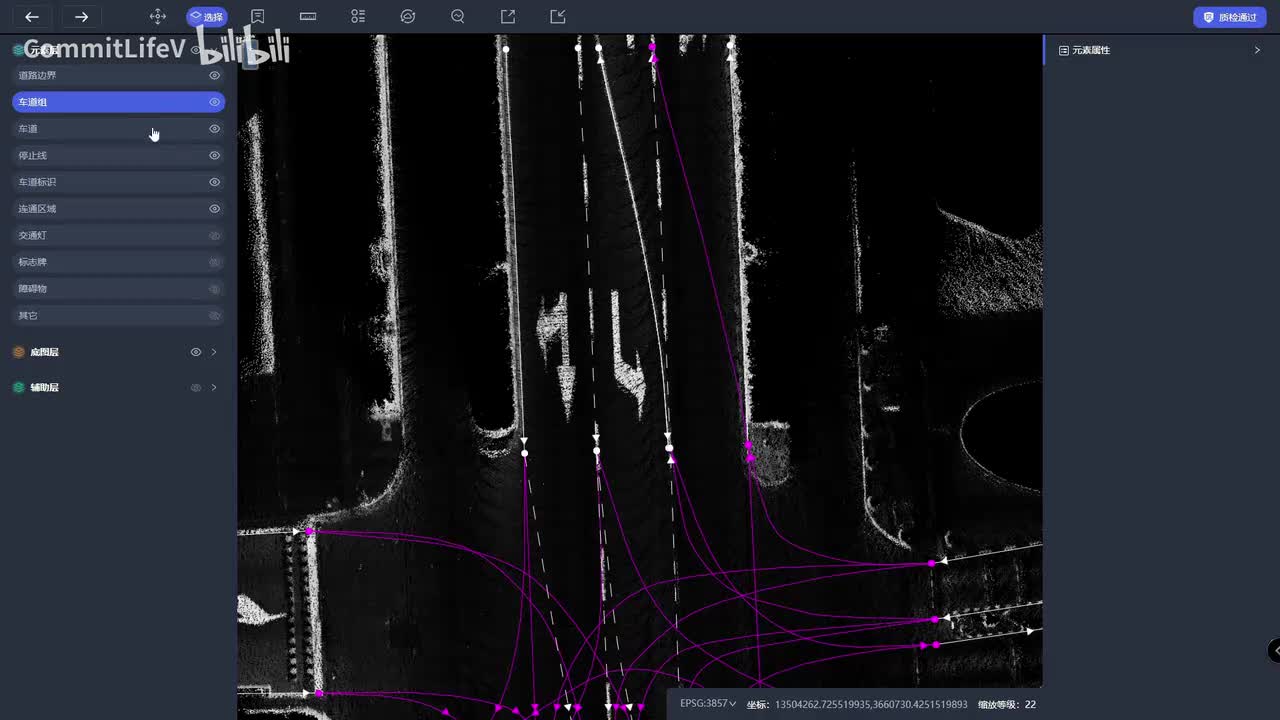
Task: Click the export icon in toolbar
Action: [x=508, y=17]
